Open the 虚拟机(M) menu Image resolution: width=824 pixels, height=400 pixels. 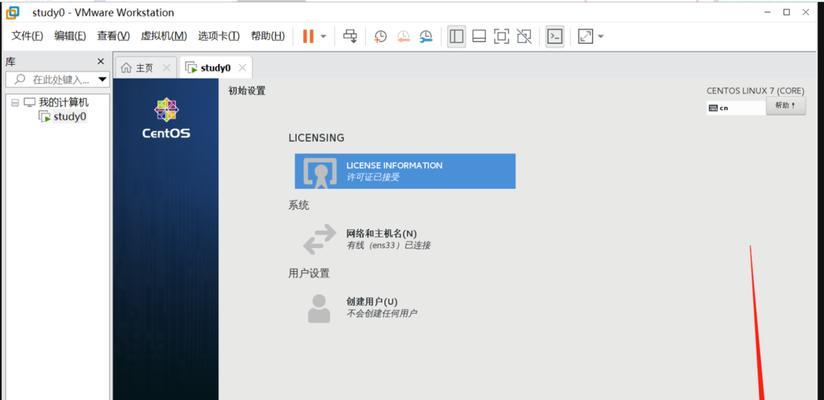click(163, 36)
